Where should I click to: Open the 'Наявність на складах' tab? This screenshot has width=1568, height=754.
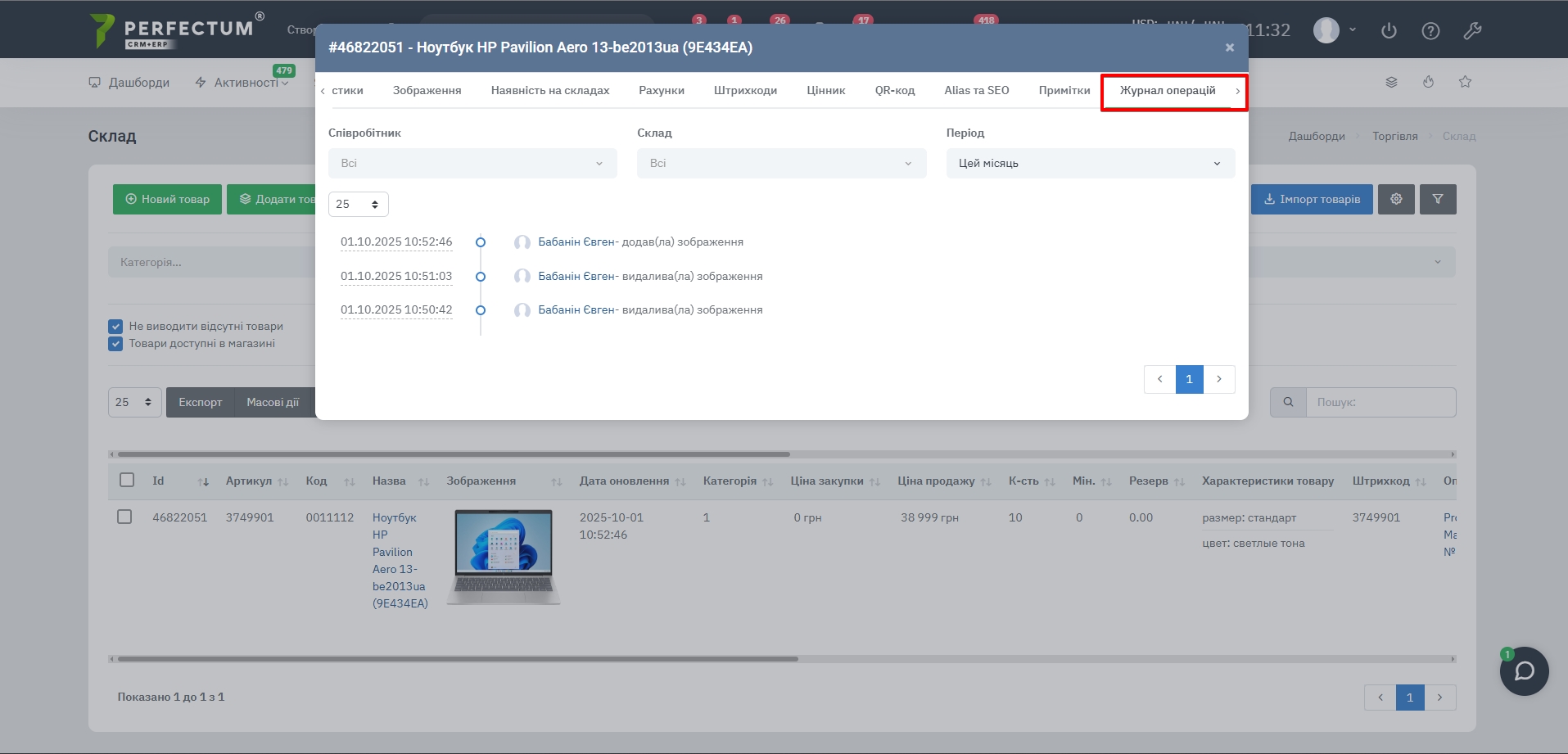[x=549, y=90]
